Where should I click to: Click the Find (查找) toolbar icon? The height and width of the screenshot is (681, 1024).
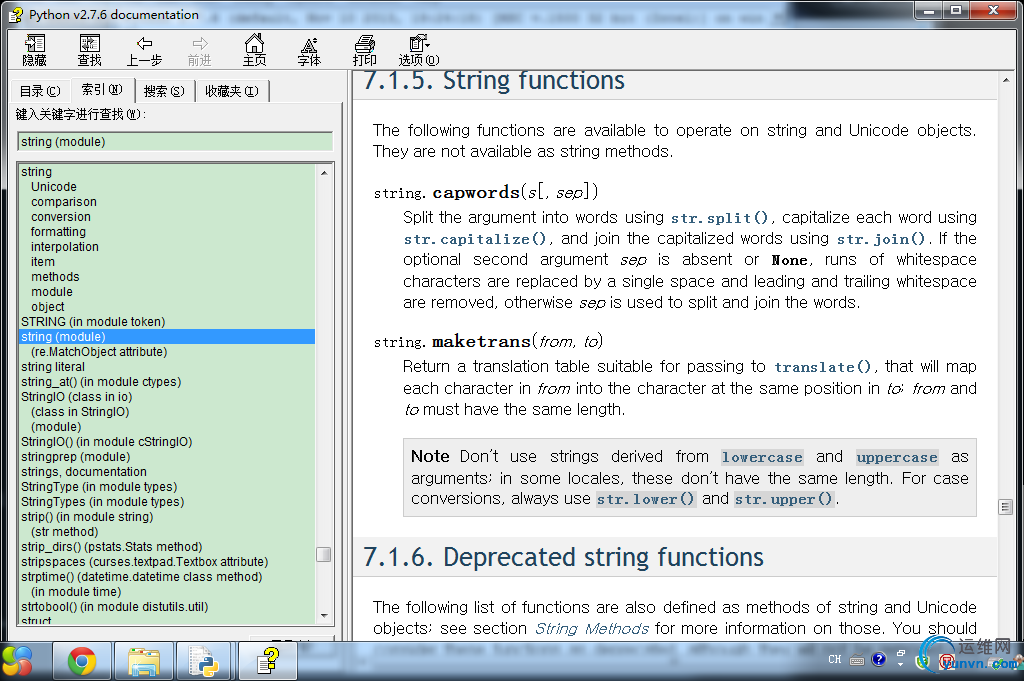(89, 50)
